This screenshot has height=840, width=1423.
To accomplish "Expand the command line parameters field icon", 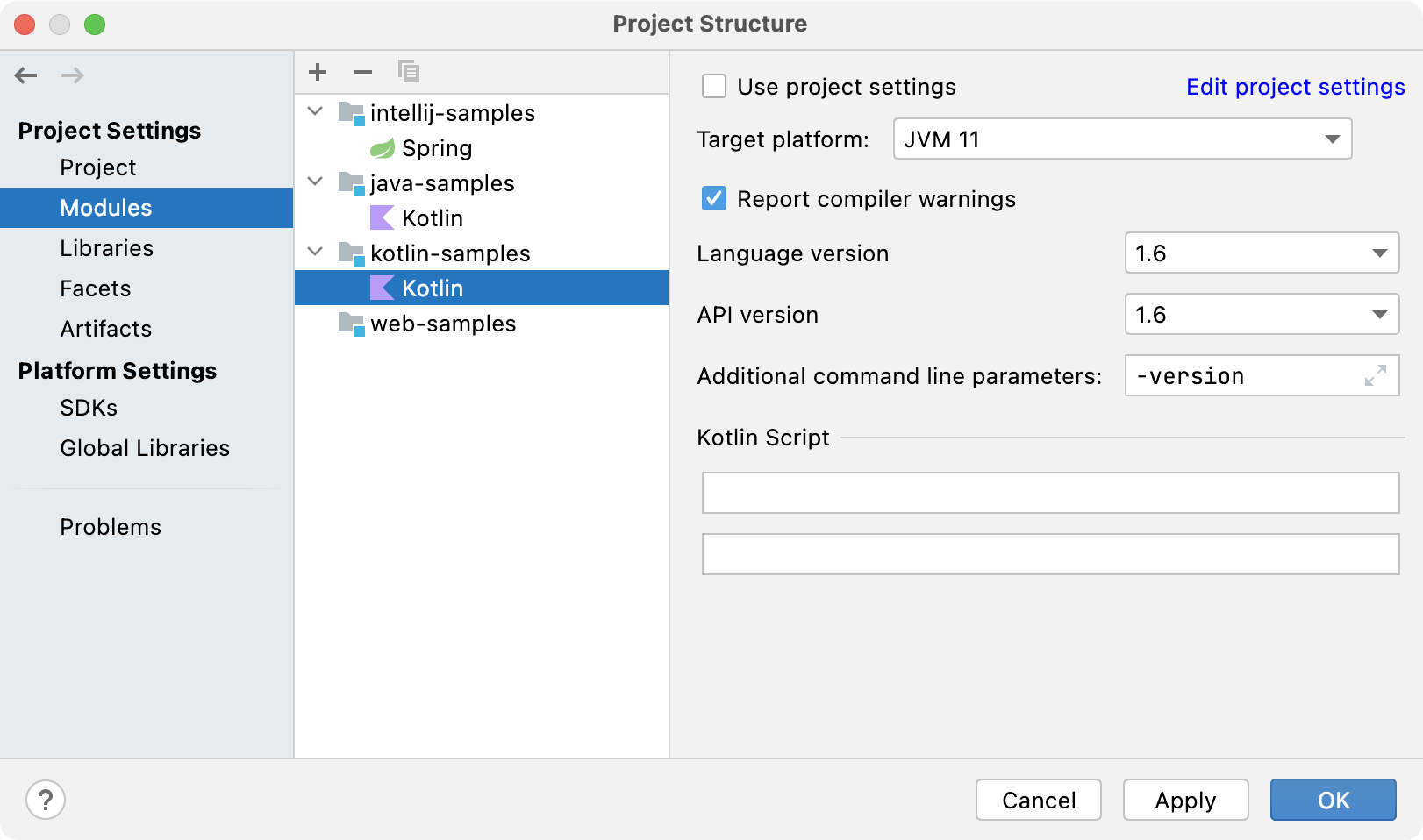I will 1376,375.
